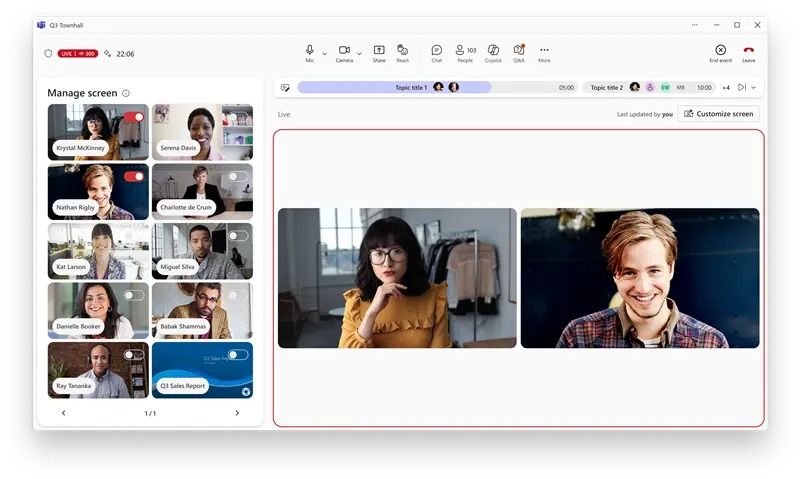Skip to next topic in agenda
The image size is (800, 479).
point(742,87)
